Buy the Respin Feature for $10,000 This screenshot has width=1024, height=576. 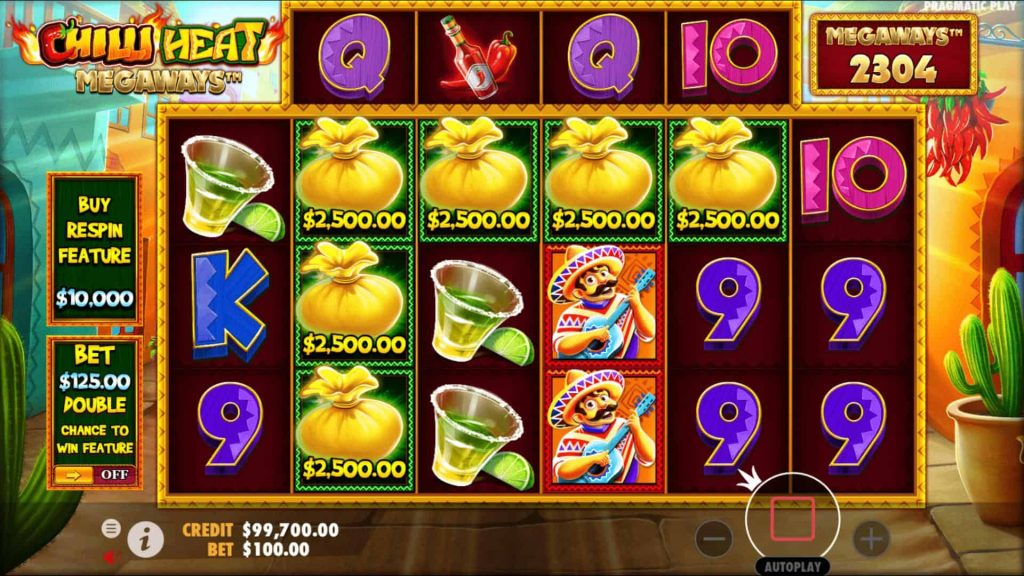[x=95, y=250]
